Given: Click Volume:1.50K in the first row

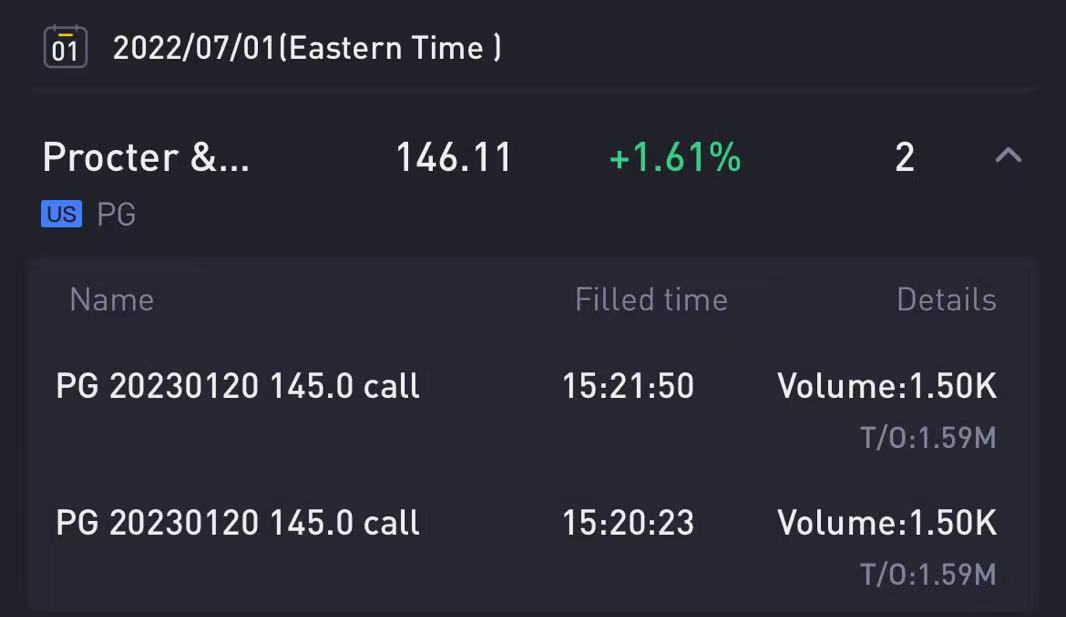Looking at the screenshot, I should tap(887, 386).
